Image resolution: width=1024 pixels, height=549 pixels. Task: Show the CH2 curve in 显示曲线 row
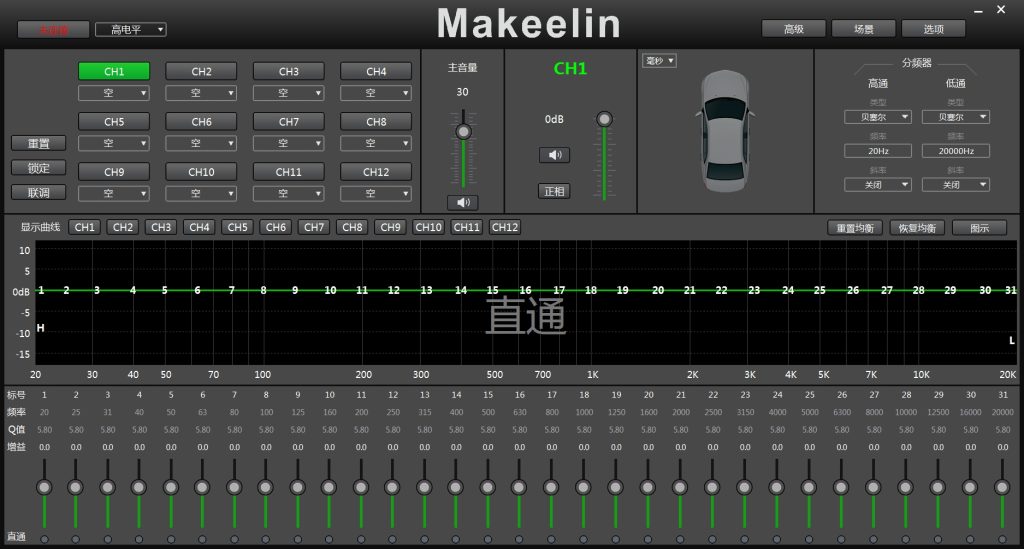coord(123,227)
